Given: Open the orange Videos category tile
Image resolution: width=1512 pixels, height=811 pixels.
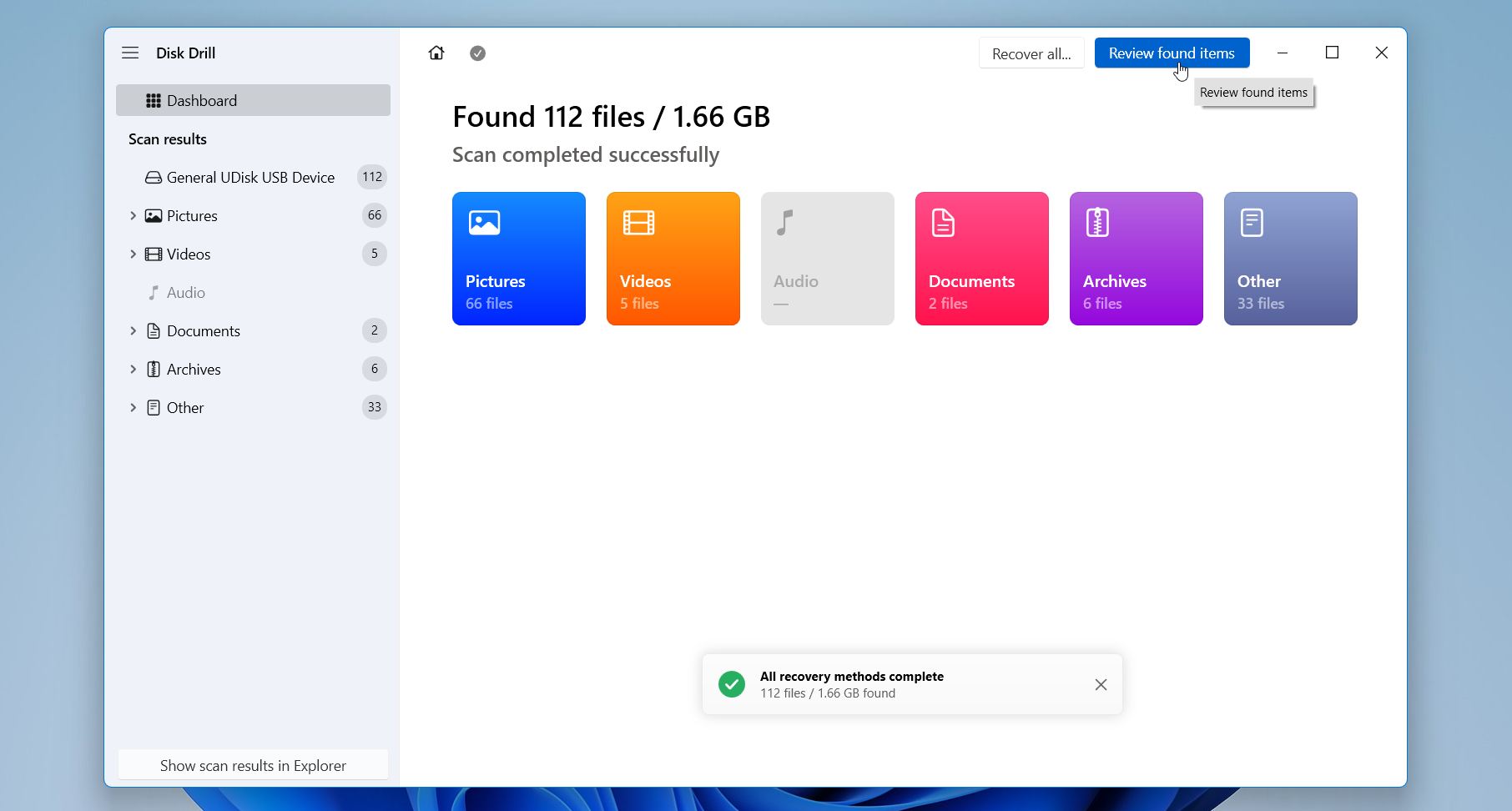Looking at the screenshot, I should click(x=673, y=259).
